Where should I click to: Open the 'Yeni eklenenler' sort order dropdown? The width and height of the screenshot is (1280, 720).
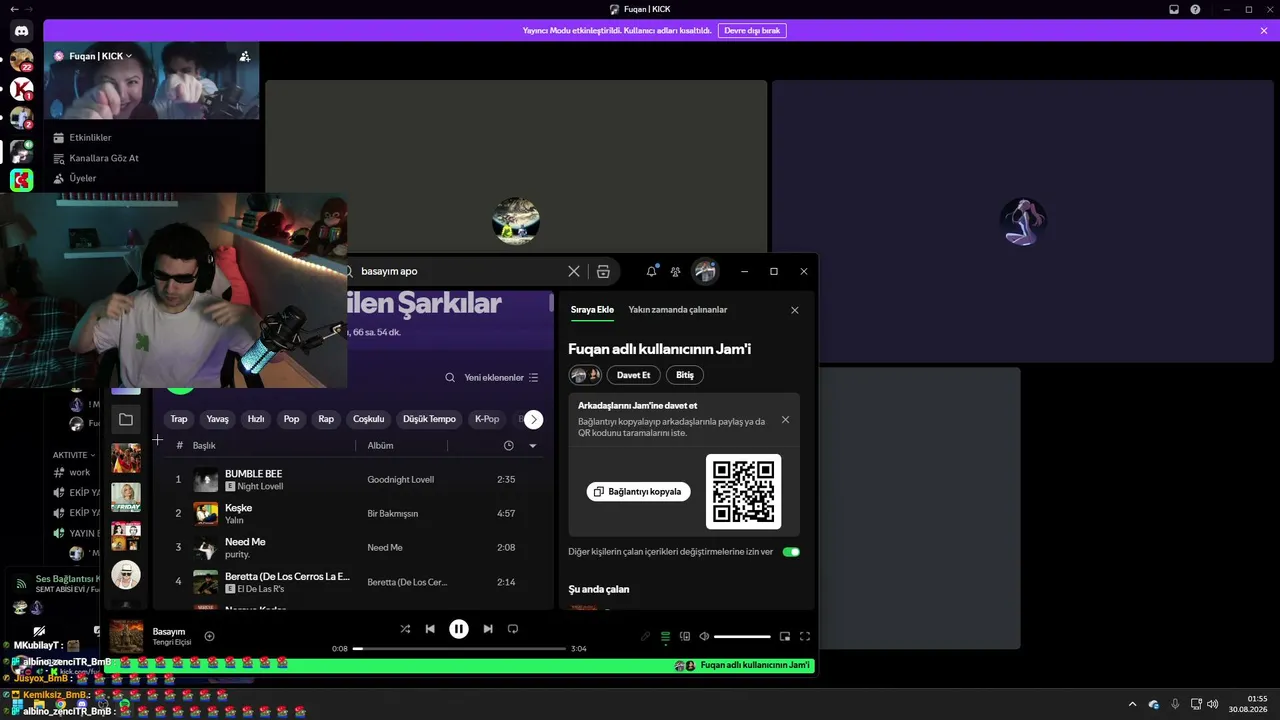click(502, 378)
